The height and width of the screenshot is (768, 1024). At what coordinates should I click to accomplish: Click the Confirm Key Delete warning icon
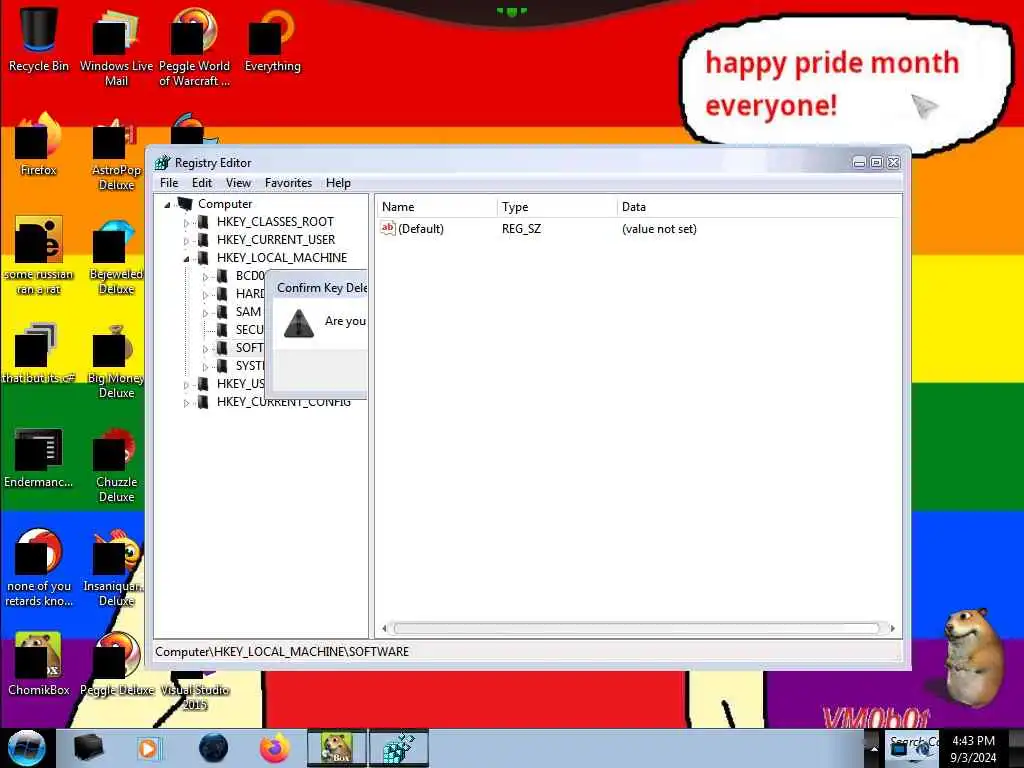tap(299, 323)
